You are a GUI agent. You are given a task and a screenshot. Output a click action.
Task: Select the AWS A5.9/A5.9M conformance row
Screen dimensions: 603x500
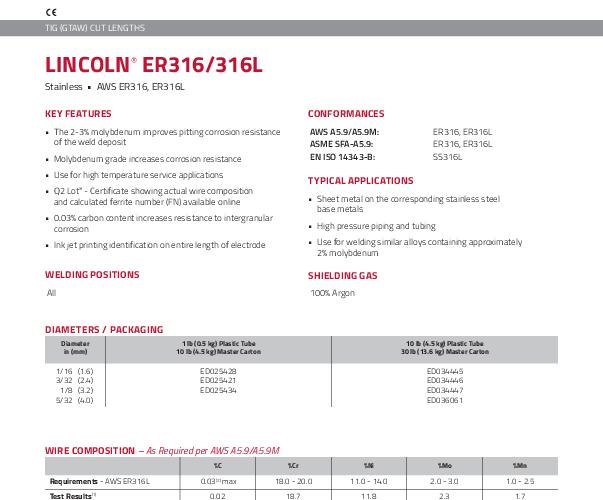click(x=344, y=132)
